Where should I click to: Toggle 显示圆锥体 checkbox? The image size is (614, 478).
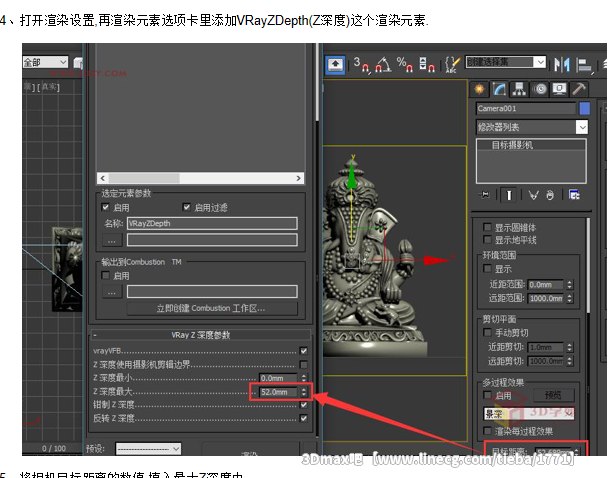[487, 227]
